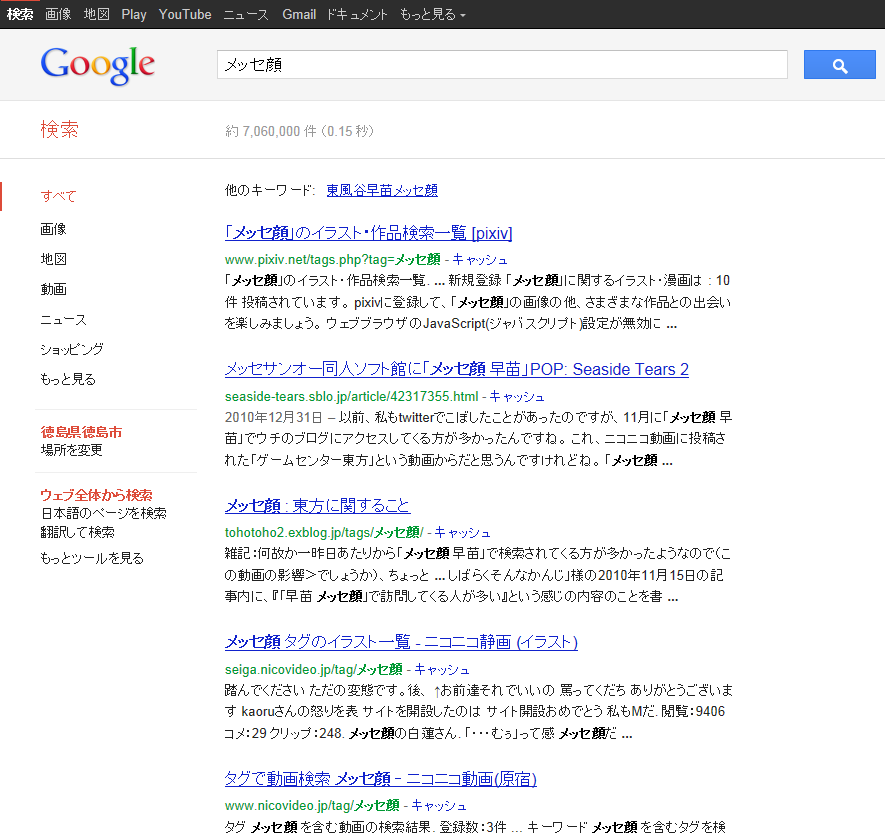Select 画像 filter in the left sidebar
The height and width of the screenshot is (839, 885).
pos(53,229)
